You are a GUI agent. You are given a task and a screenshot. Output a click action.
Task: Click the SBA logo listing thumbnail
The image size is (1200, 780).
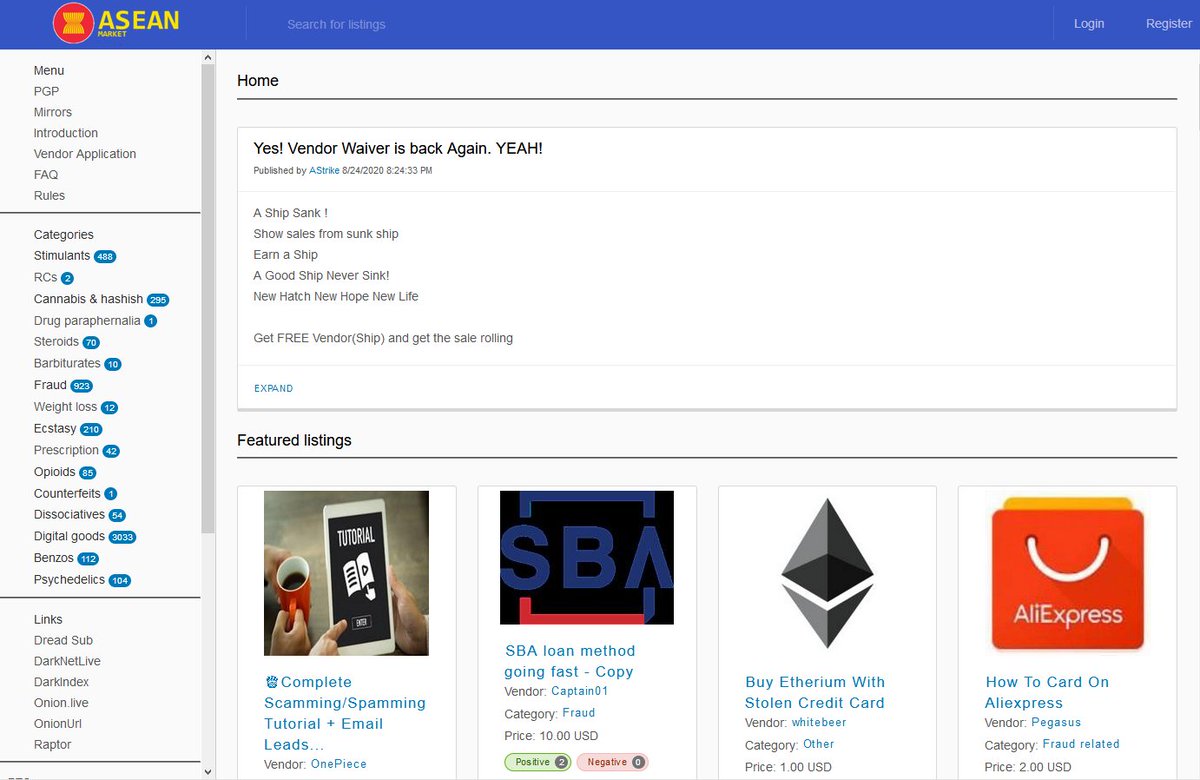click(587, 557)
